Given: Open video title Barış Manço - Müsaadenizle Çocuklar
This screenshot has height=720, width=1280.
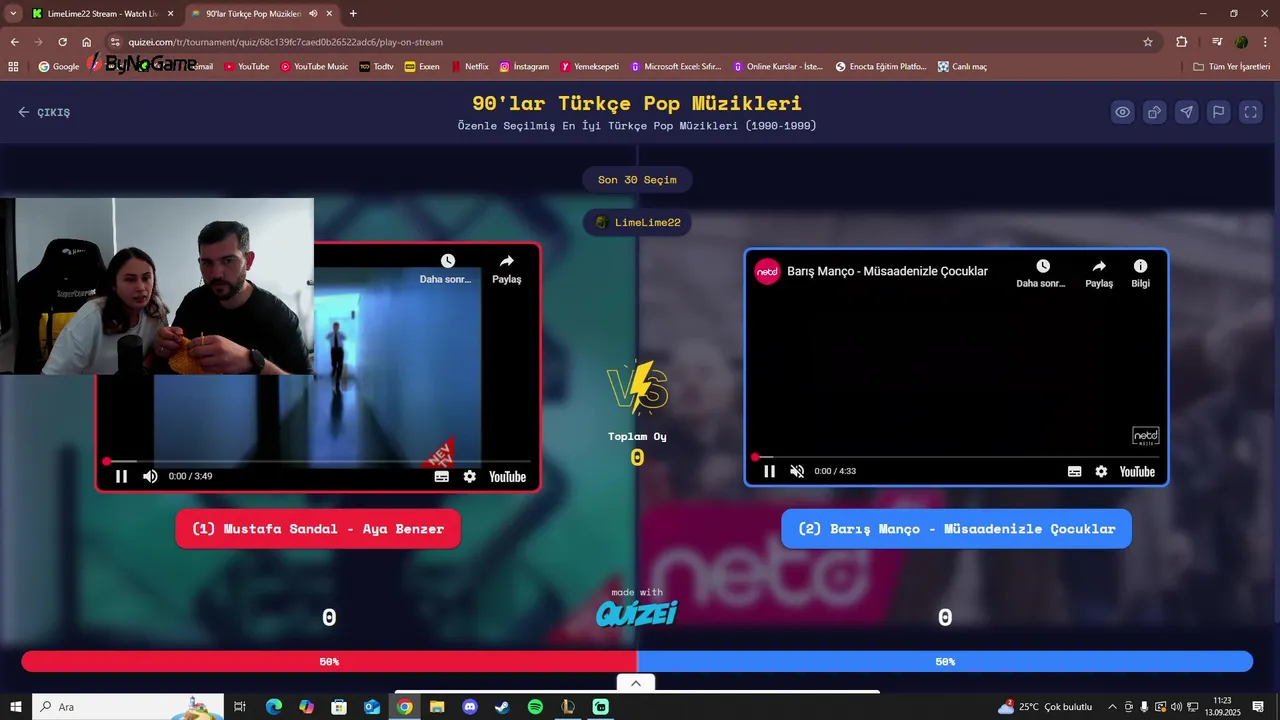Looking at the screenshot, I should (x=887, y=271).
